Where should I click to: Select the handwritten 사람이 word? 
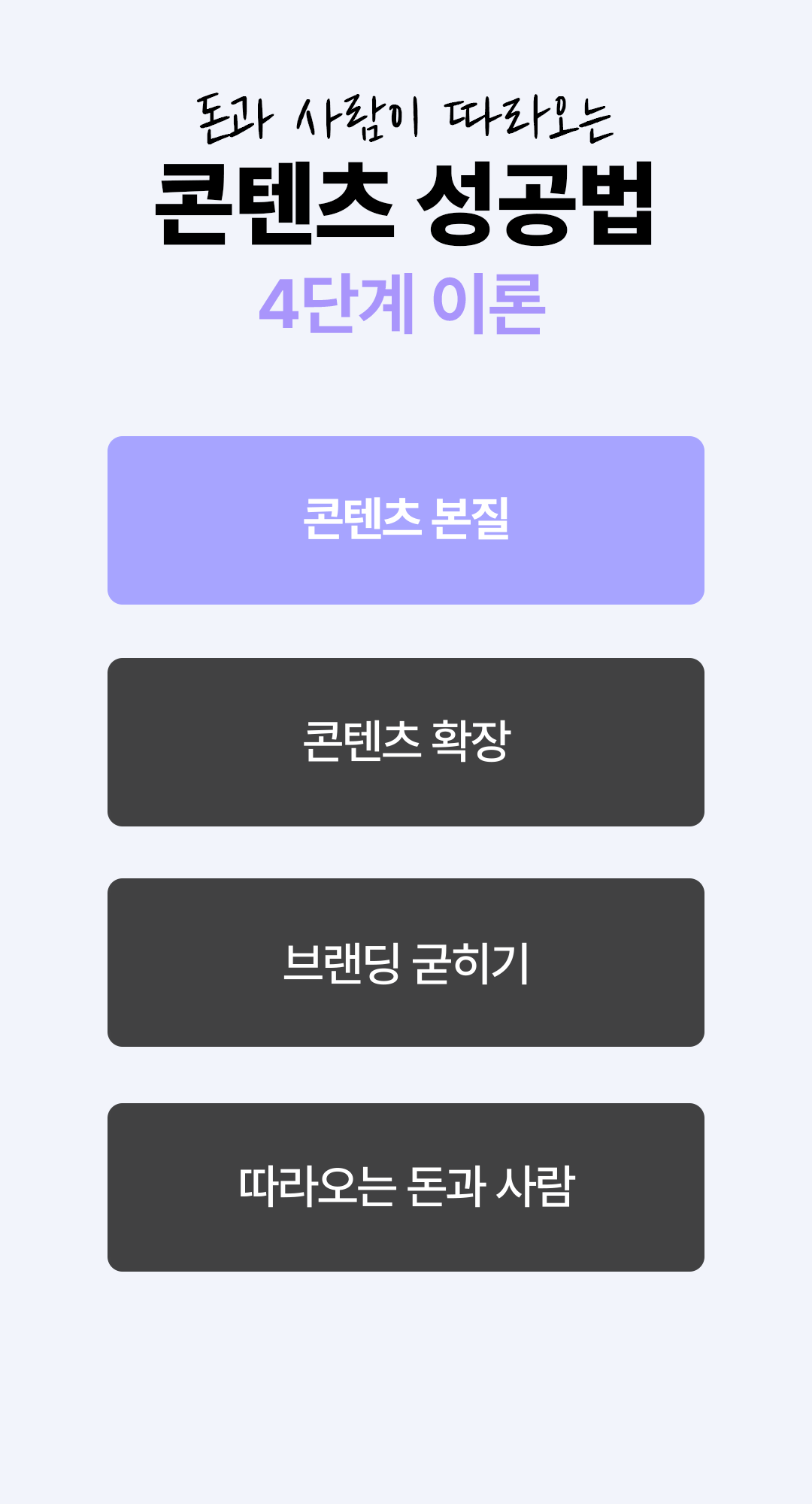(x=359, y=119)
